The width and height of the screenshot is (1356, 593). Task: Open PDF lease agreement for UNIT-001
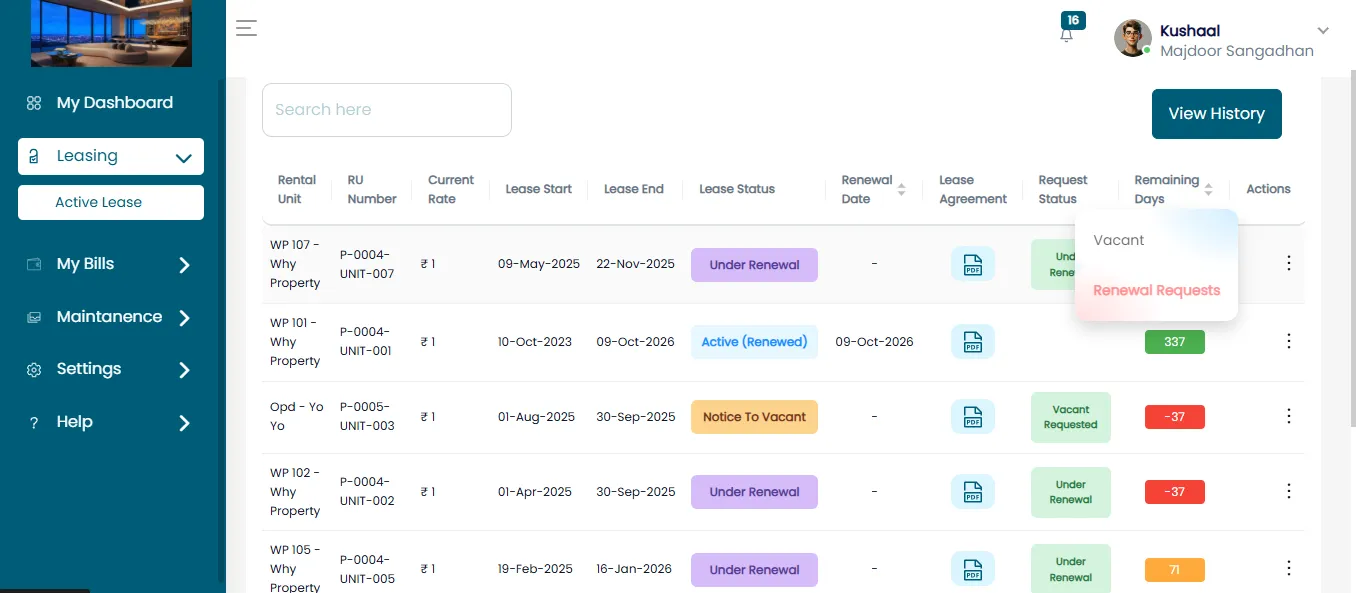point(973,342)
